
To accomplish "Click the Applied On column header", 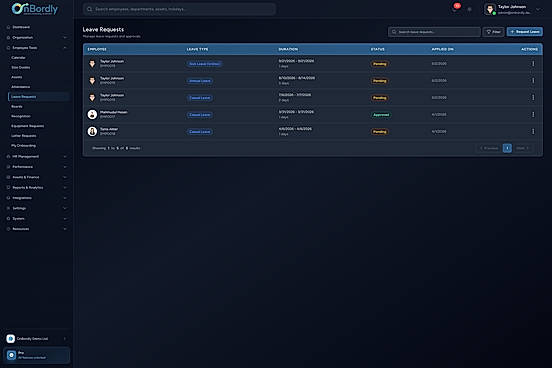I will click(443, 49).
